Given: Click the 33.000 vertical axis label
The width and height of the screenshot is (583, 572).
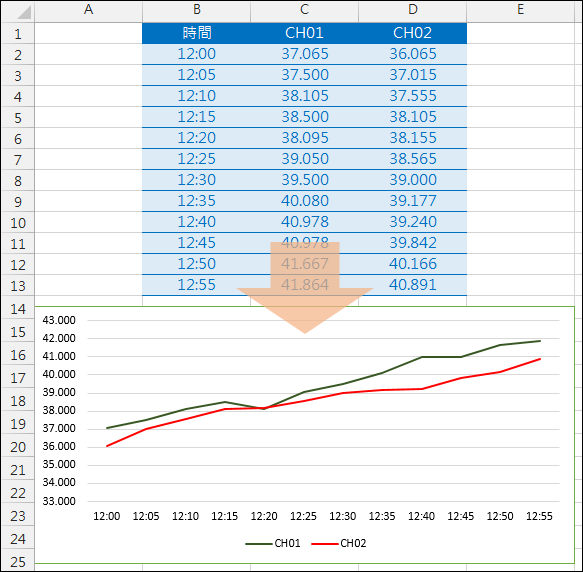Looking at the screenshot, I should [x=59, y=501].
